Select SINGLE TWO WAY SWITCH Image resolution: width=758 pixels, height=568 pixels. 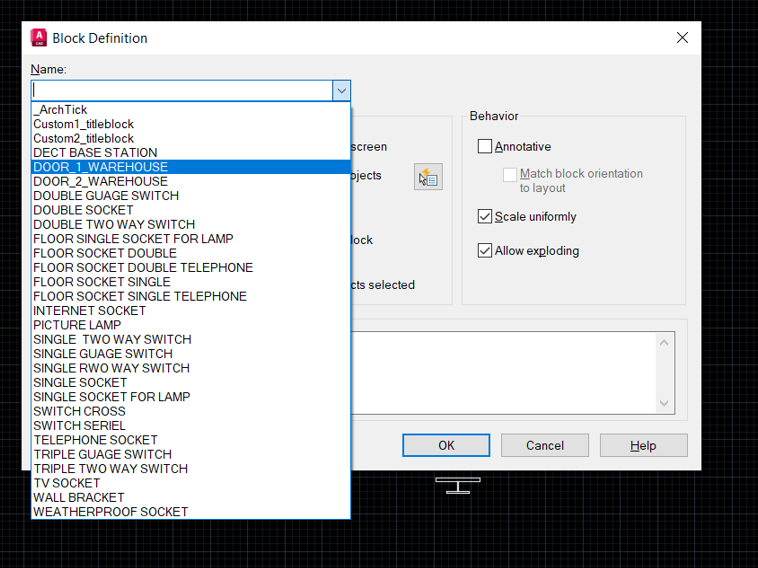(x=191, y=339)
